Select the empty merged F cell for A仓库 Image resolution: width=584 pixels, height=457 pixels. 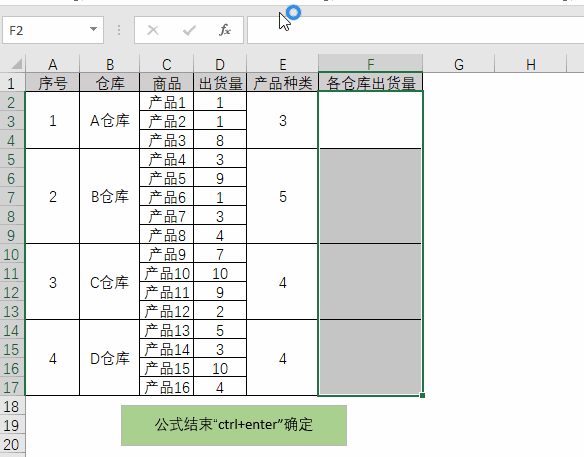tap(371, 120)
